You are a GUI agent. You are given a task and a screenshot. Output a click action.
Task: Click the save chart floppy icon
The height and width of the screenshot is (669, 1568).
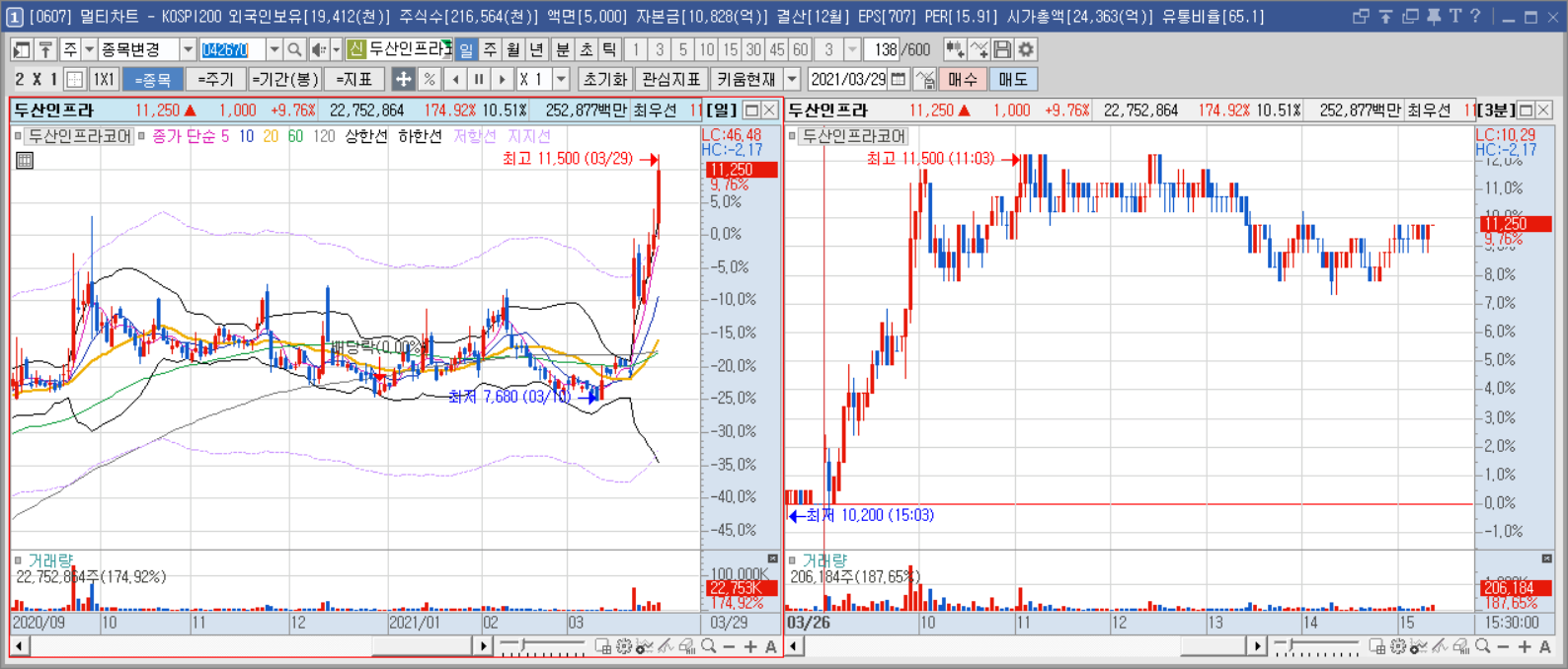tap(1002, 49)
